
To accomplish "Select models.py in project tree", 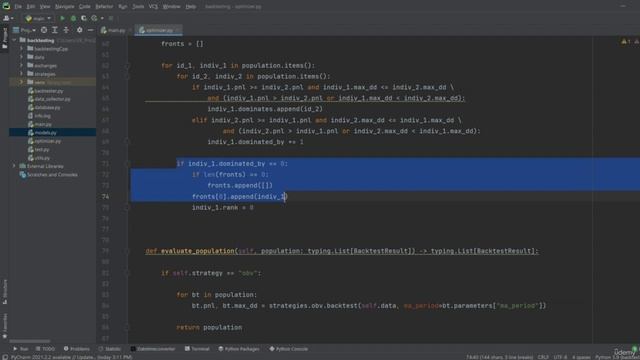I will point(45,133).
